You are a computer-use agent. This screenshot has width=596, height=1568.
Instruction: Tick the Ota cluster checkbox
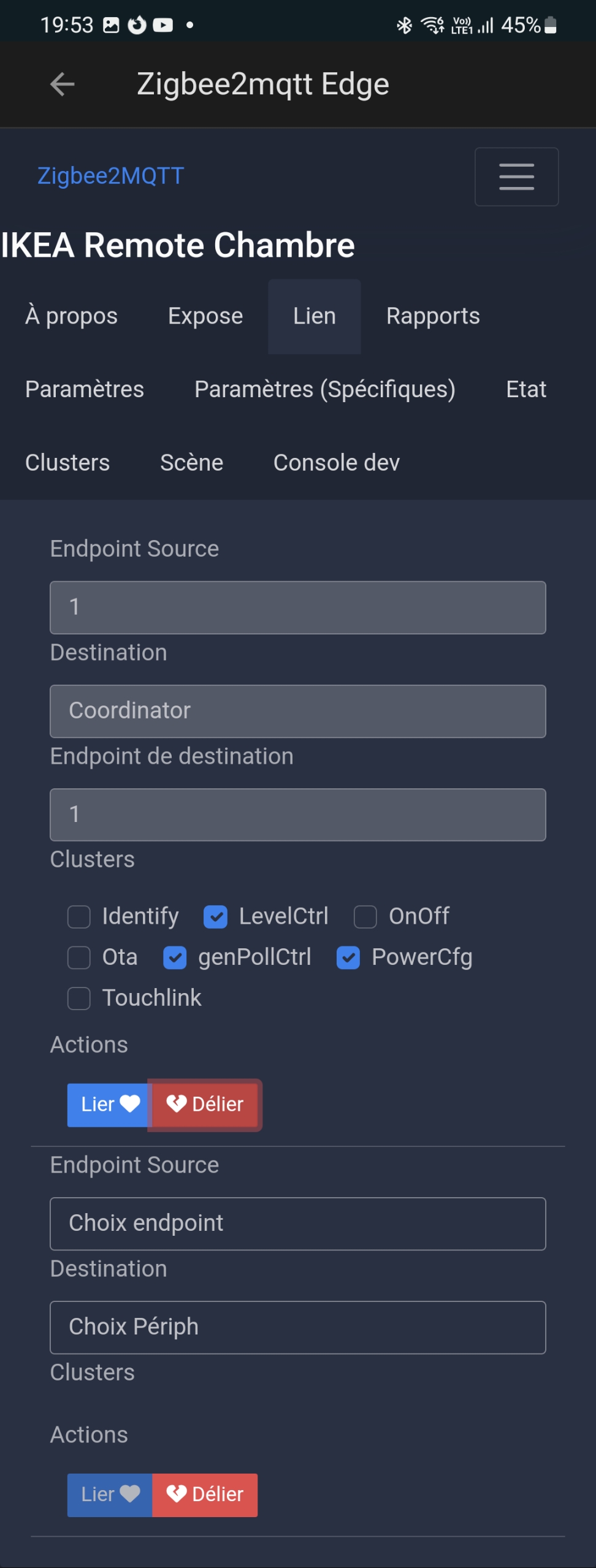pyautogui.click(x=79, y=957)
